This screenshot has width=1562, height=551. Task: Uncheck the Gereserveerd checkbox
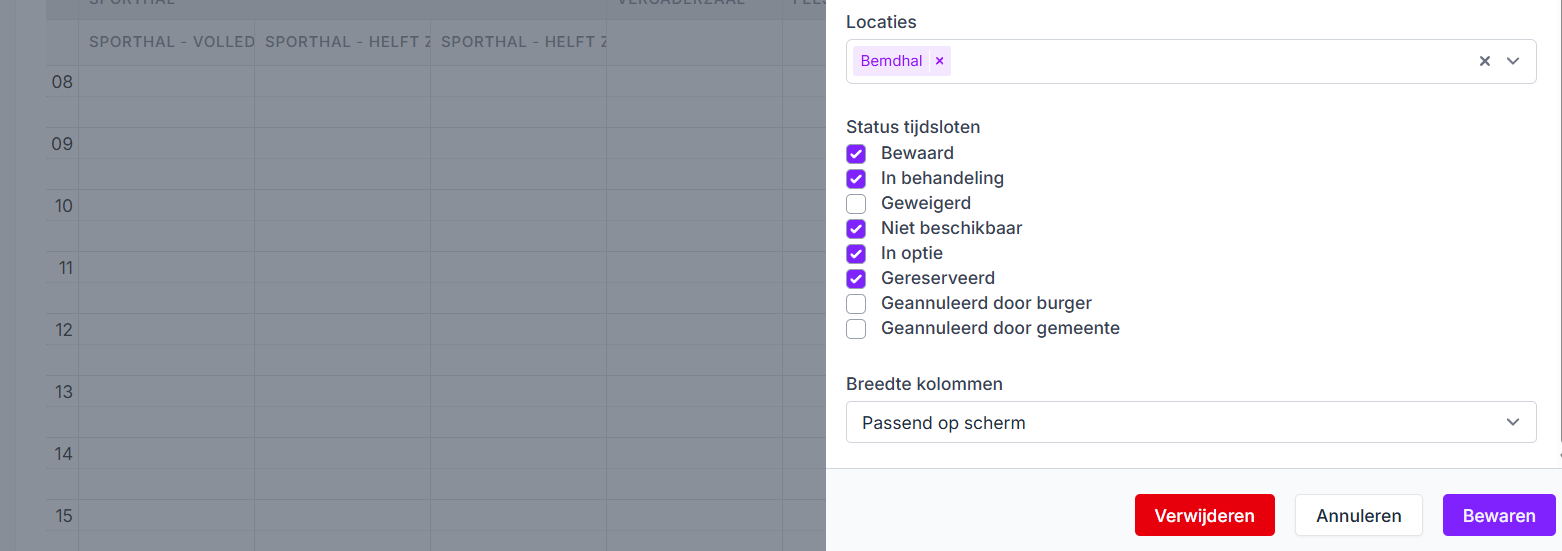click(x=856, y=279)
